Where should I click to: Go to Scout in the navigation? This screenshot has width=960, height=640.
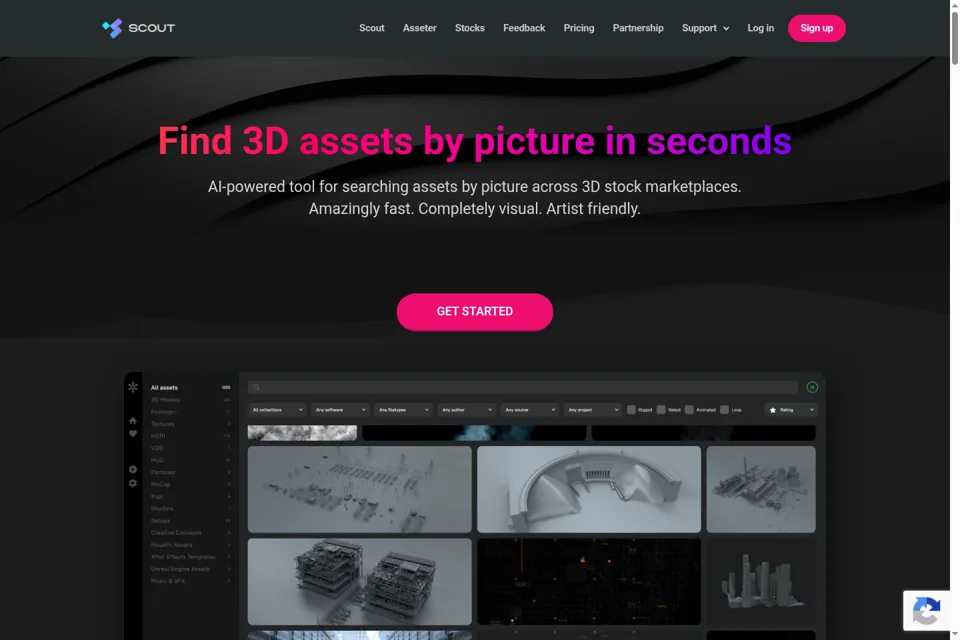[372, 28]
